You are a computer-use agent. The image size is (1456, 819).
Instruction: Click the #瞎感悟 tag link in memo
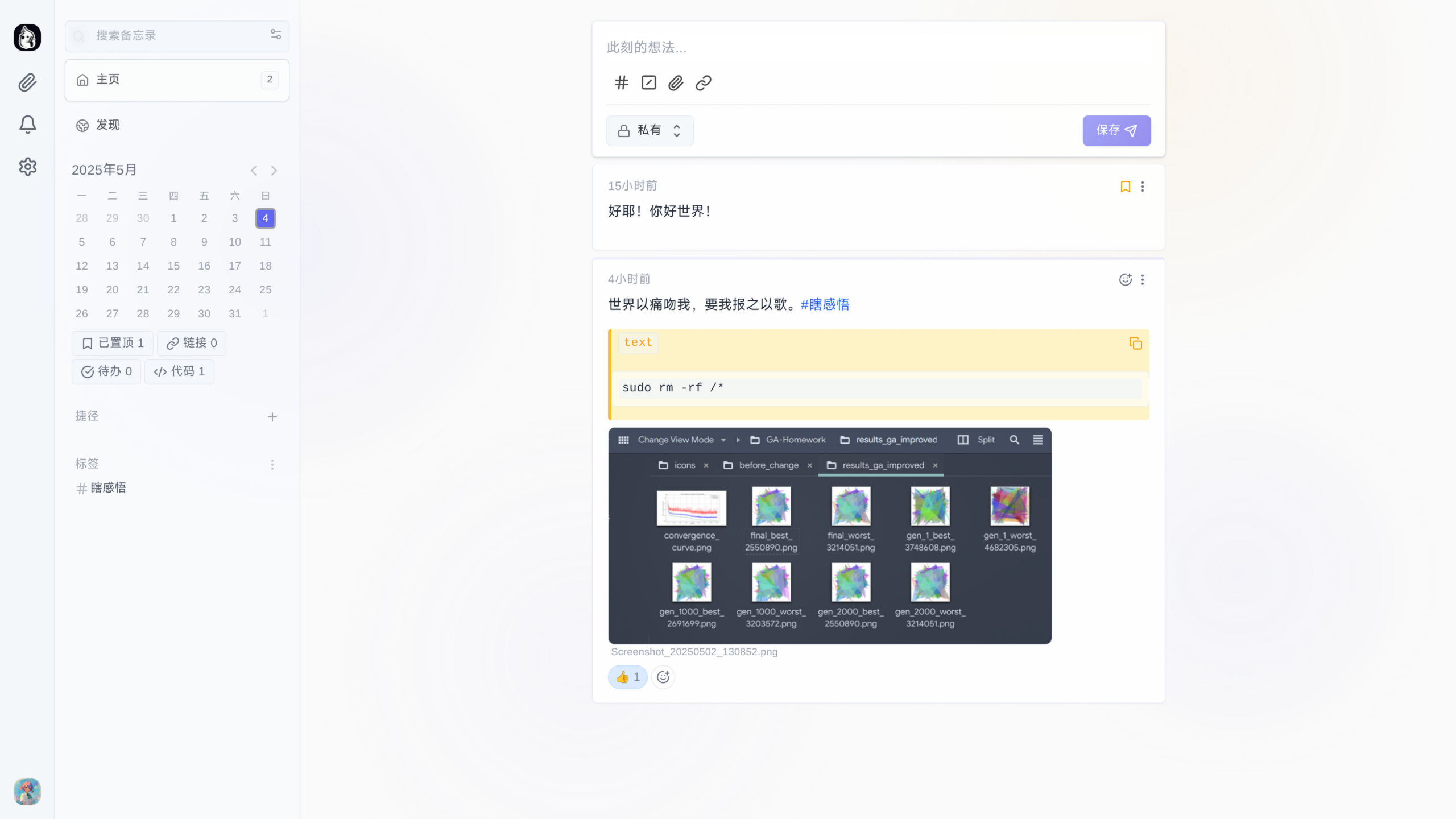[x=825, y=304]
